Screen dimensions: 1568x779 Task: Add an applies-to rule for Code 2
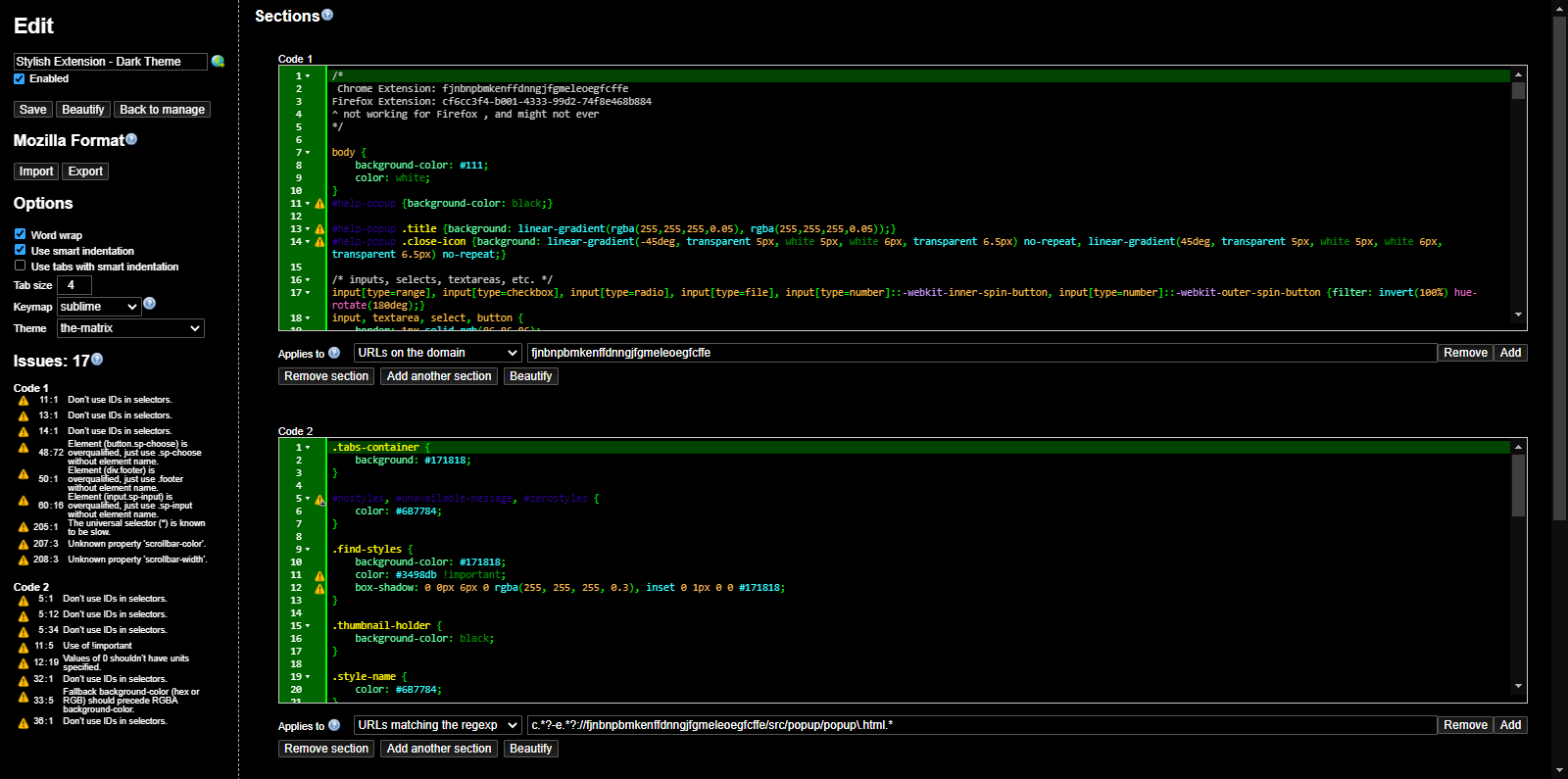(1510, 725)
